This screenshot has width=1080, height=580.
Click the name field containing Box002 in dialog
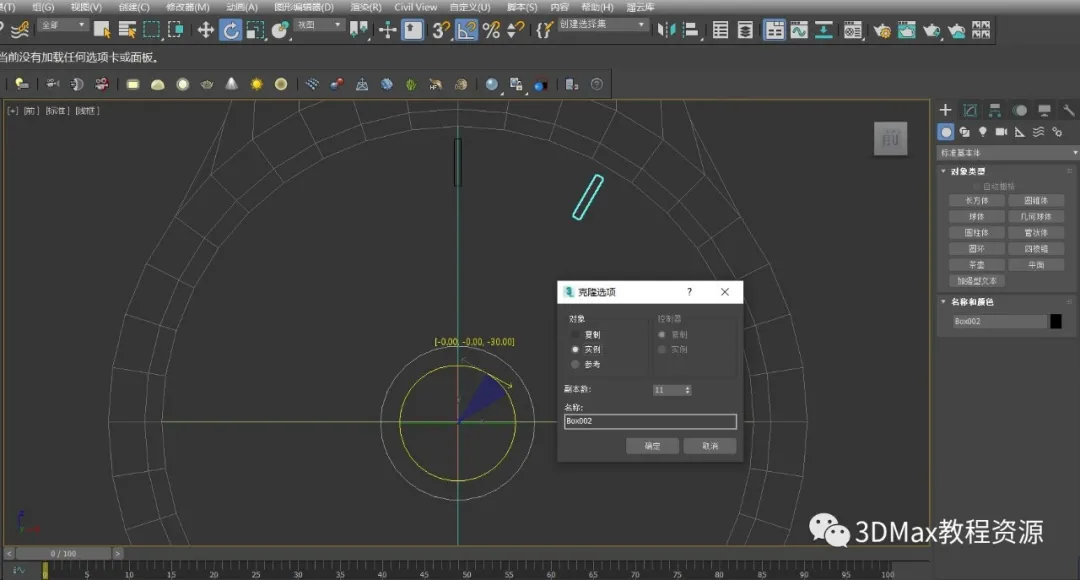pyautogui.click(x=650, y=421)
